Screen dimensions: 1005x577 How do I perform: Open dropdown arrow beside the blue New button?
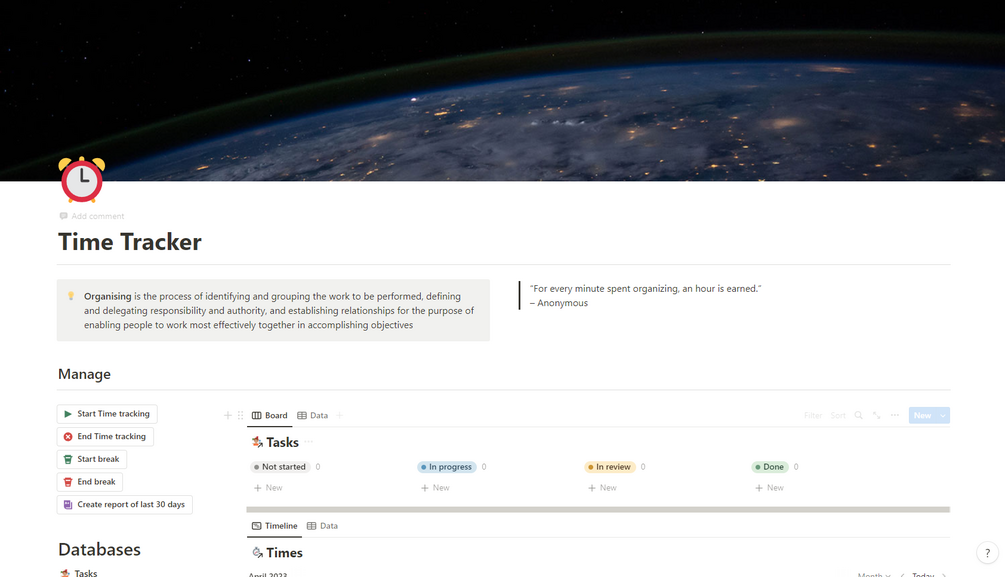pyautogui.click(x=943, y=415)
